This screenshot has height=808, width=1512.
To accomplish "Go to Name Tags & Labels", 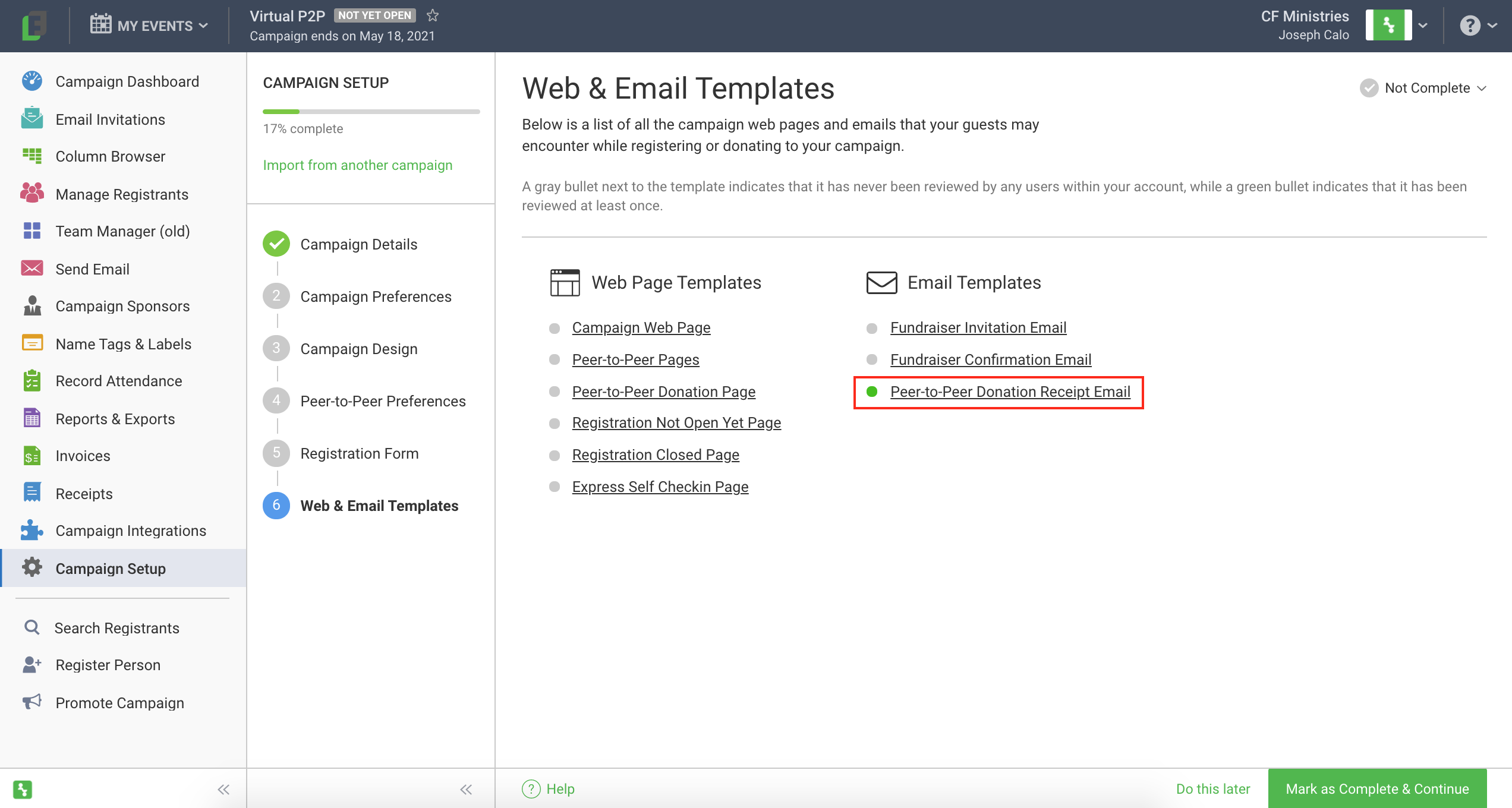I will [123, 344].
